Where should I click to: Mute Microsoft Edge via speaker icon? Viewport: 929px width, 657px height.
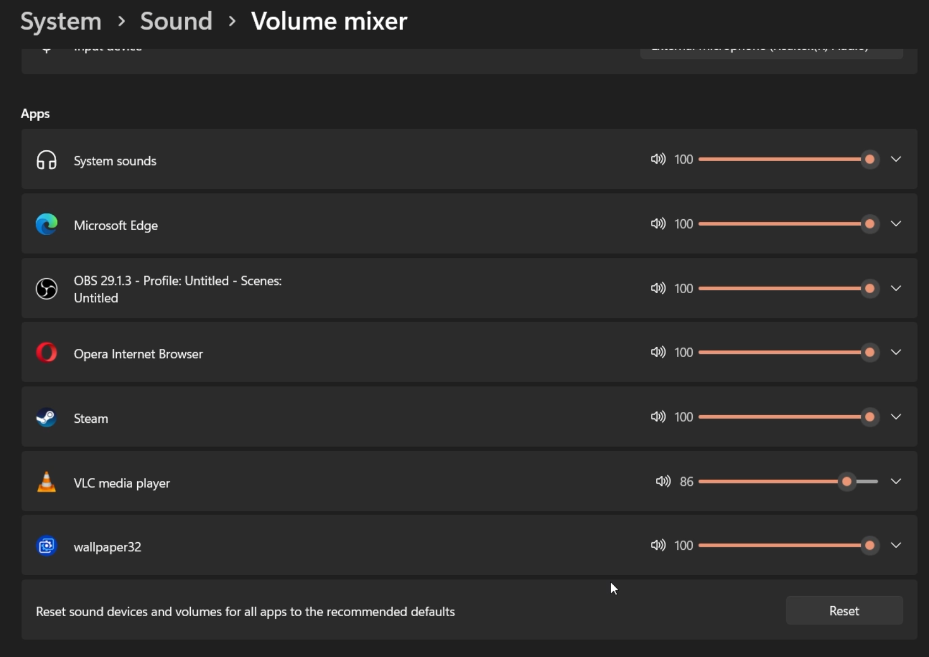click(x=658, y=224)
